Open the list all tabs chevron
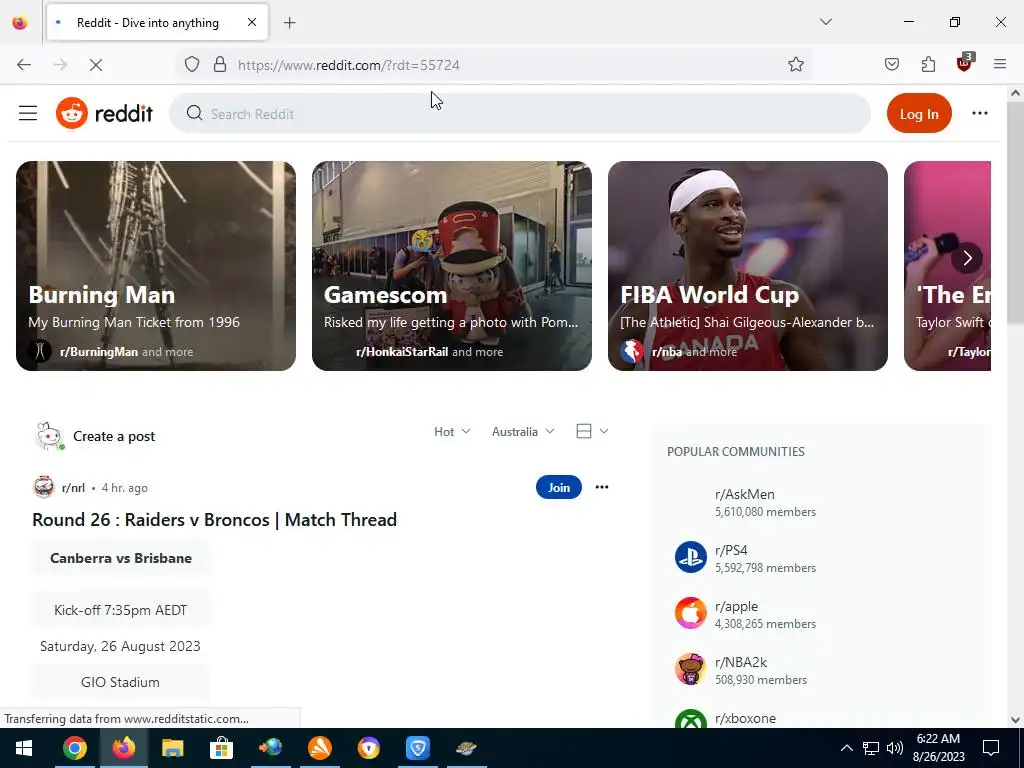Screen dimensions: 1024x768 pyautogui.click(x=825, y=22)
